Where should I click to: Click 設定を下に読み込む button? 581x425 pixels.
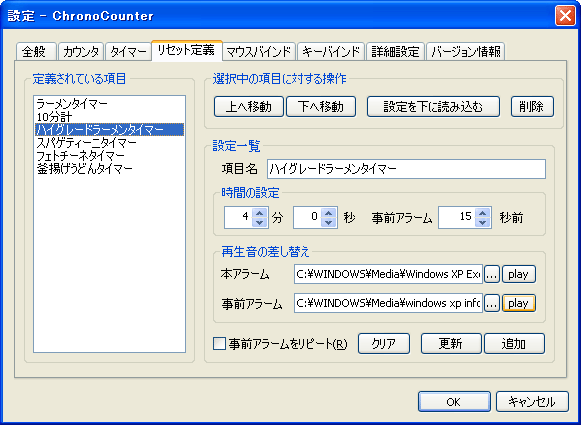point(433,107)
